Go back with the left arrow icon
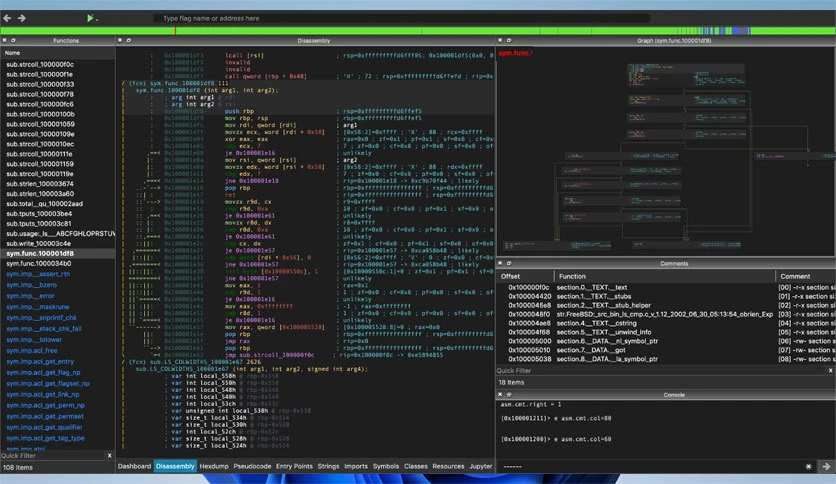Viewport: 836px width, 484px height. pos(7,18)
